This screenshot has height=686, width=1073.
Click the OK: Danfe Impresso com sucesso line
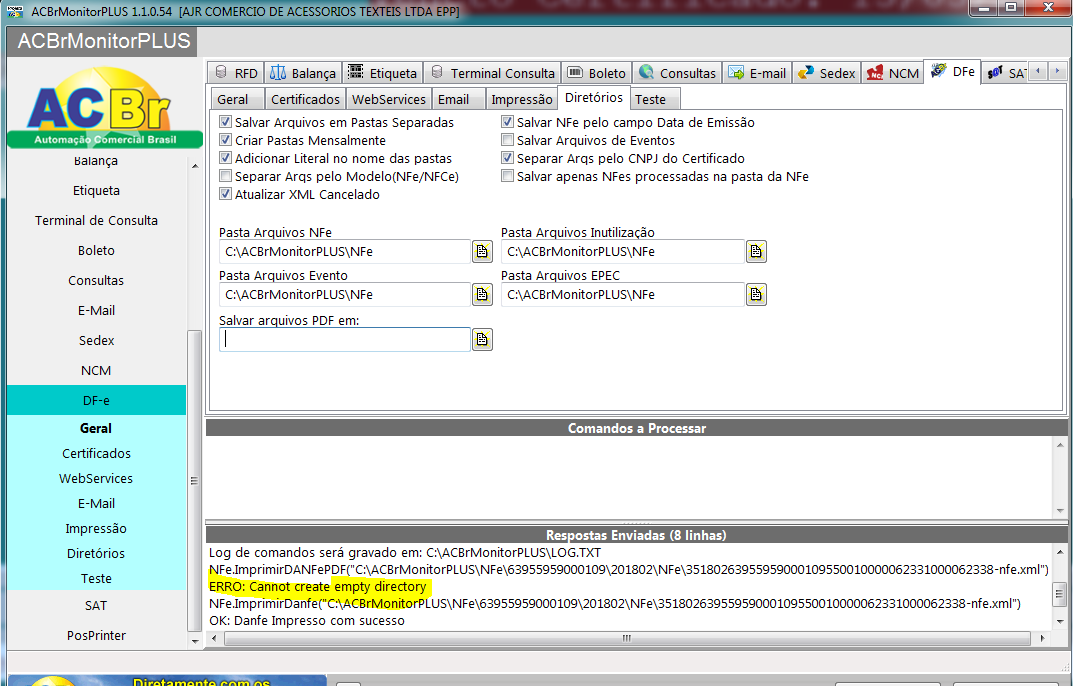click(x=307, y=621)
